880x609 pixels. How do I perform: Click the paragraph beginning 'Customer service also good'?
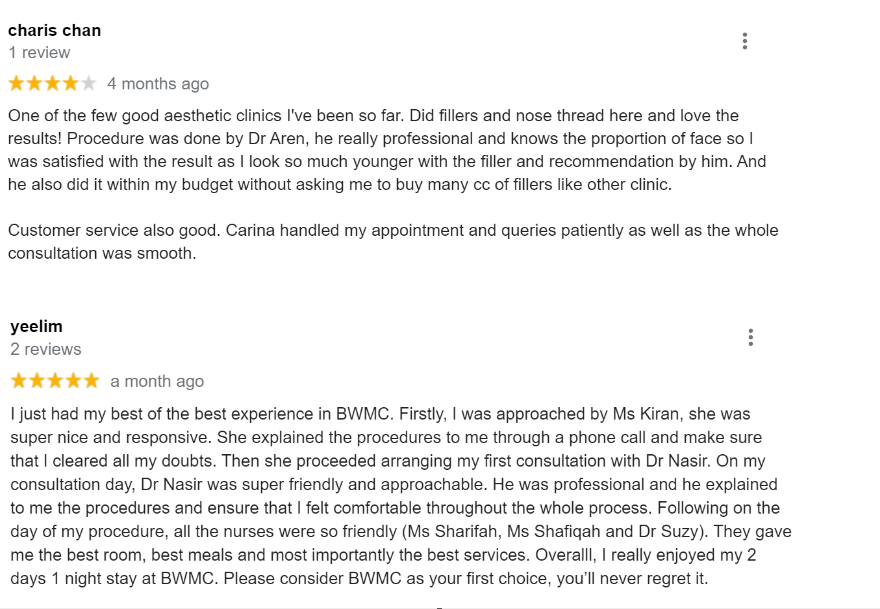[393, 242]
